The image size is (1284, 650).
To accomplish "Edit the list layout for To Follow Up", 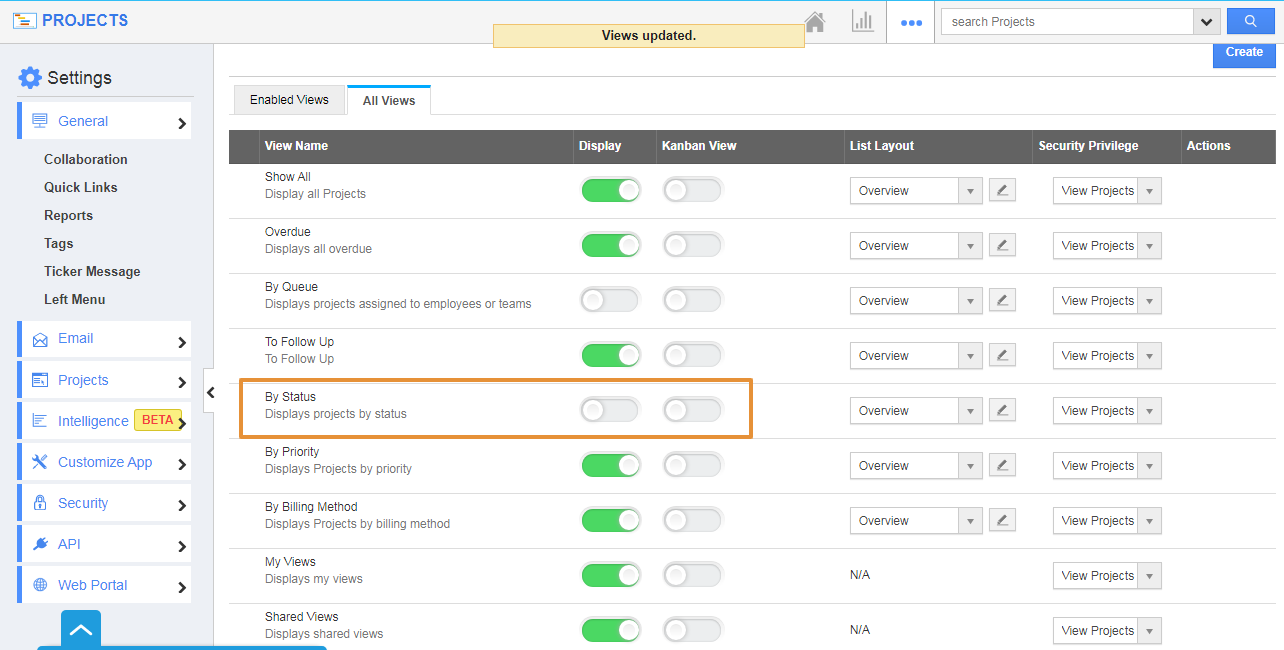I will tap(1002, 355).
